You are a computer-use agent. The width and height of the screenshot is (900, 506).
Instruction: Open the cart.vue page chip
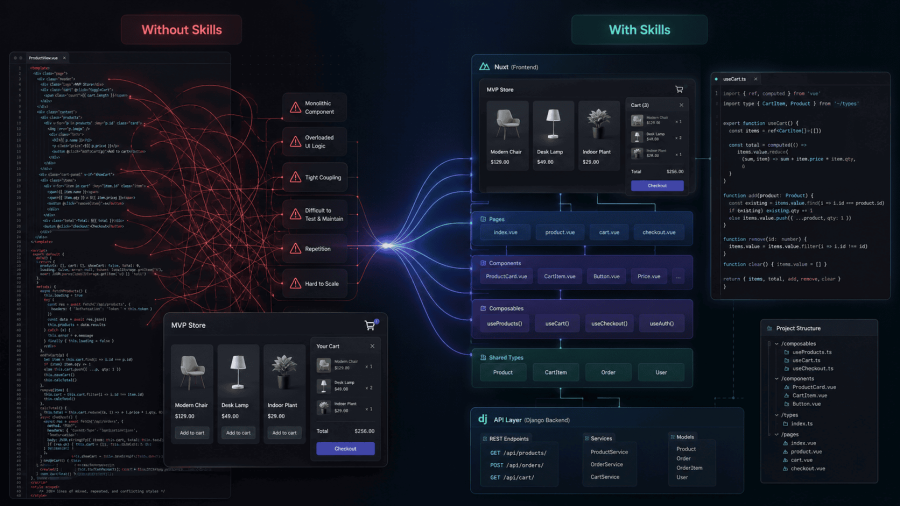click(609, 232)
